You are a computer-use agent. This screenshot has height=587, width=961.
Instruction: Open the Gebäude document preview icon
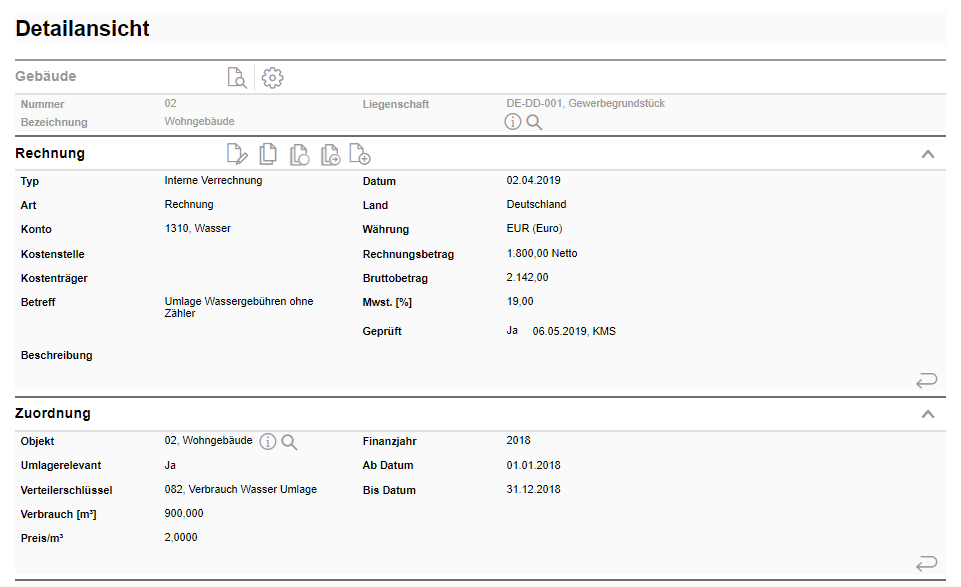tap(237, 77)
